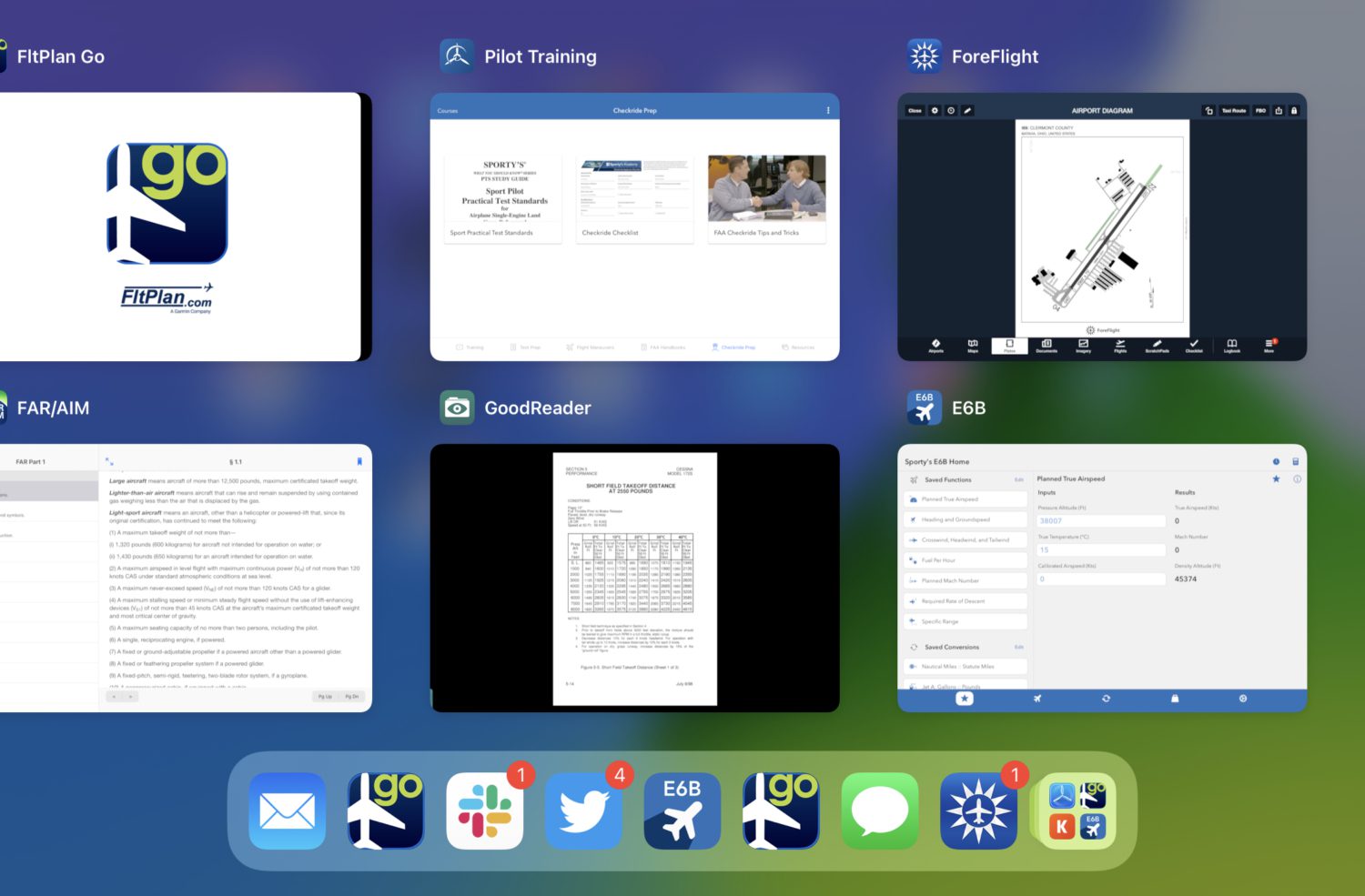Open Messages from the dock
Viewport: 1365px width, 896px height.
point(879,811)
